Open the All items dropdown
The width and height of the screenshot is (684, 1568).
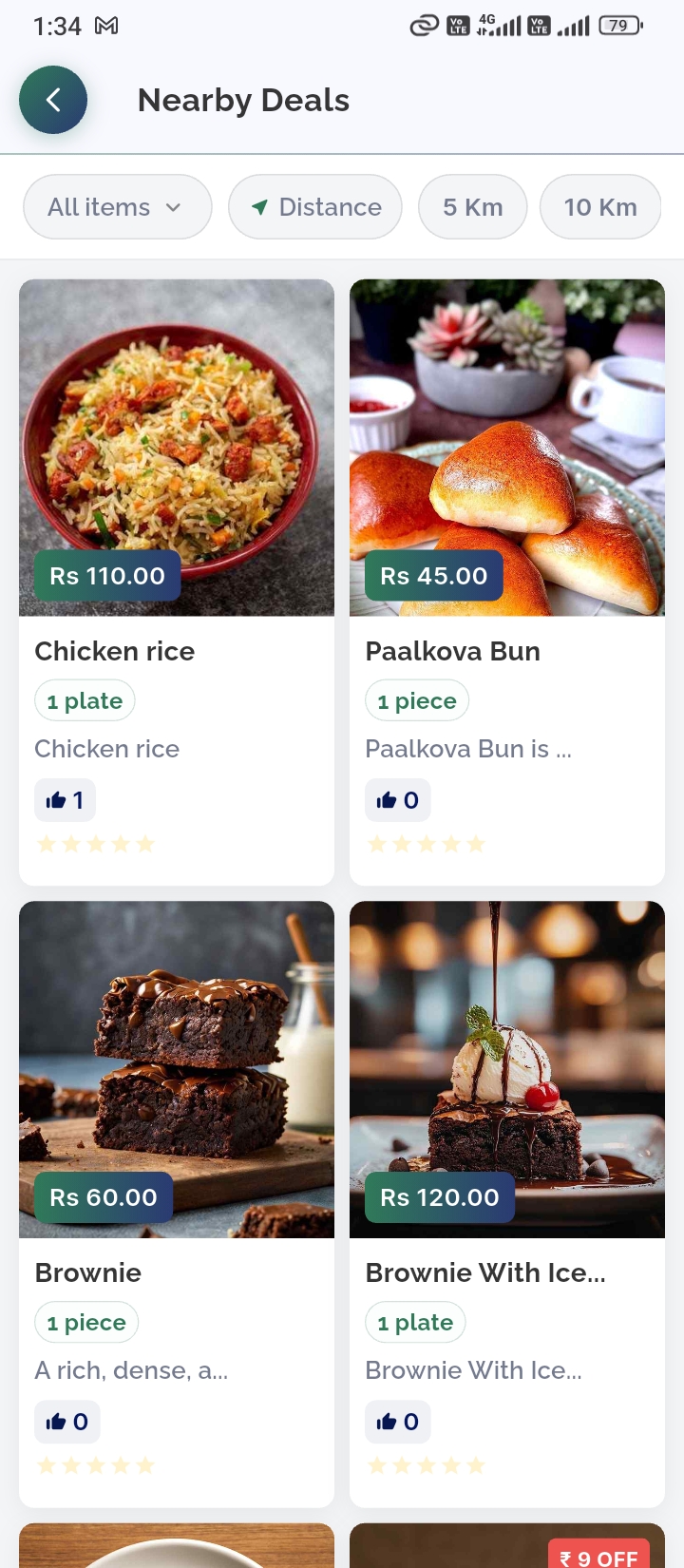pos(118,207)
